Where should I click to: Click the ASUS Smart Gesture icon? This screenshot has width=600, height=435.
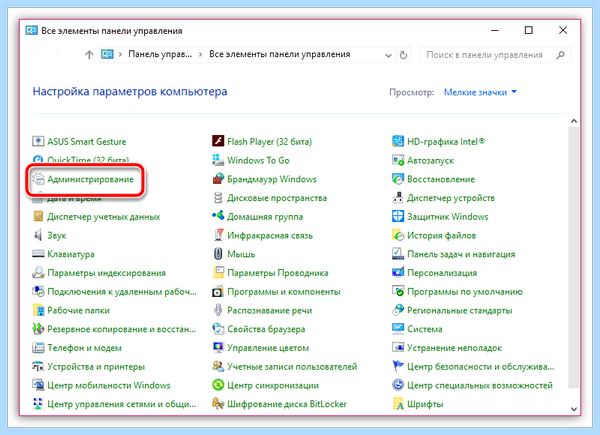point(38,142)
